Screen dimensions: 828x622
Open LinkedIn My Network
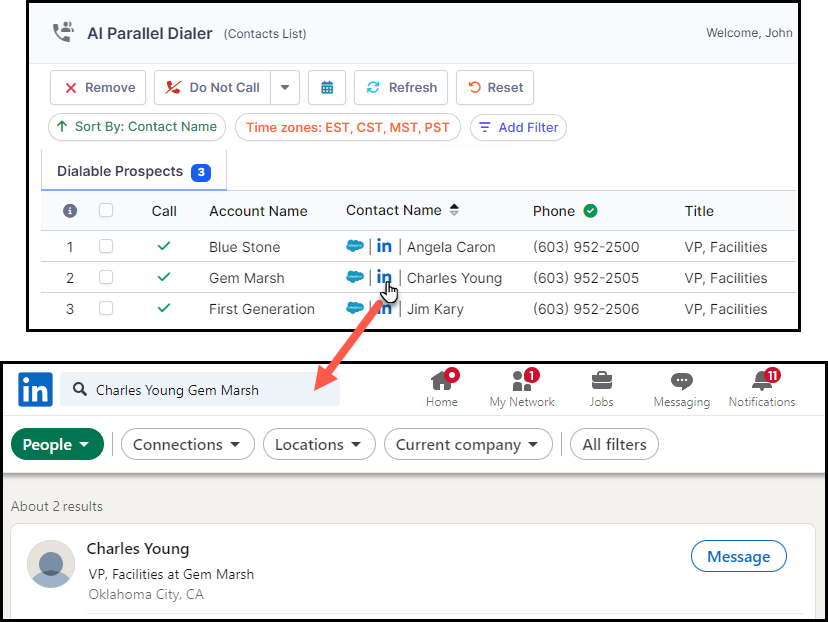(522, 389)
